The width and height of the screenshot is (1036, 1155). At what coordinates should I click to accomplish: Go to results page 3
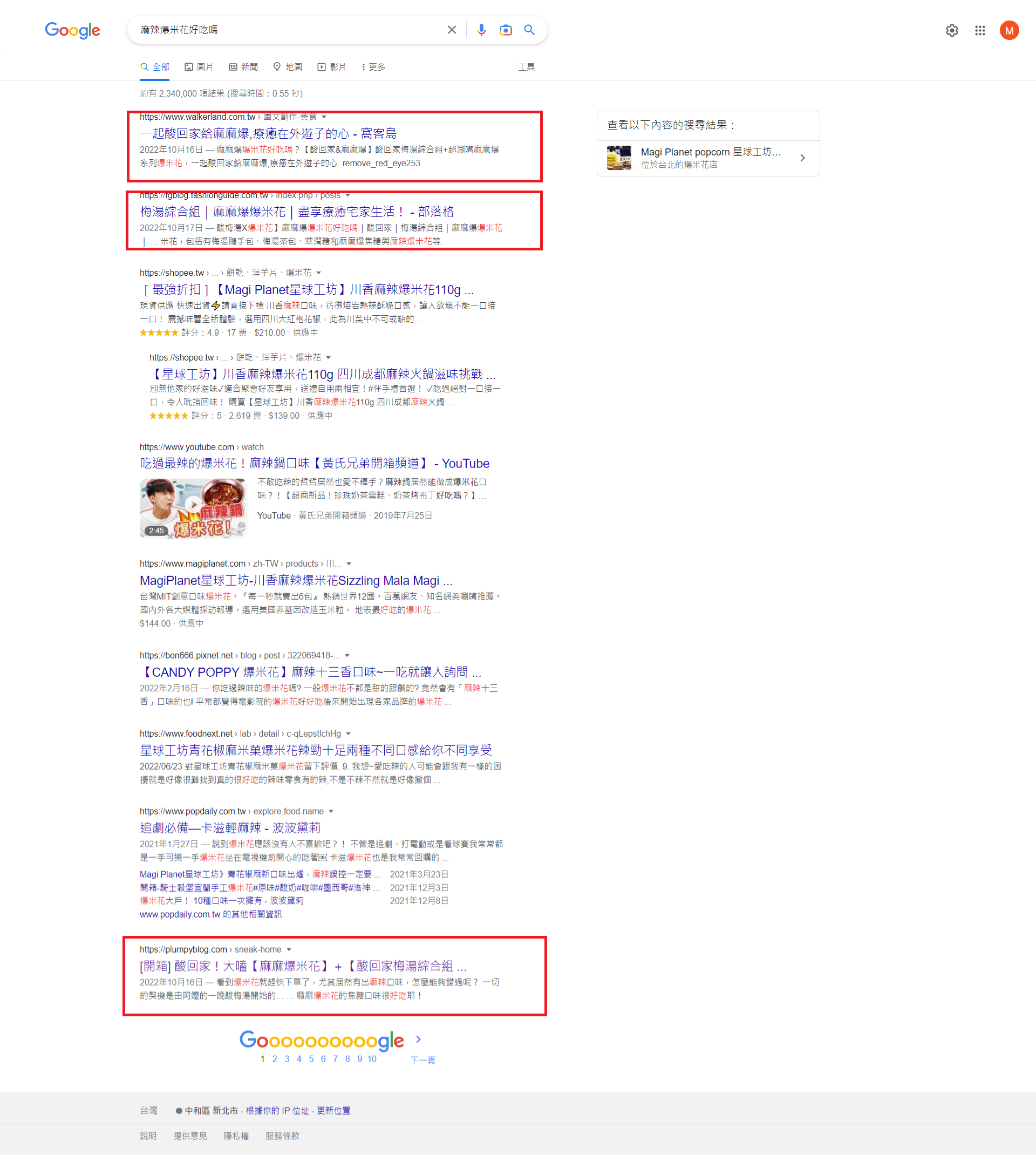(x=287, y=1059)
